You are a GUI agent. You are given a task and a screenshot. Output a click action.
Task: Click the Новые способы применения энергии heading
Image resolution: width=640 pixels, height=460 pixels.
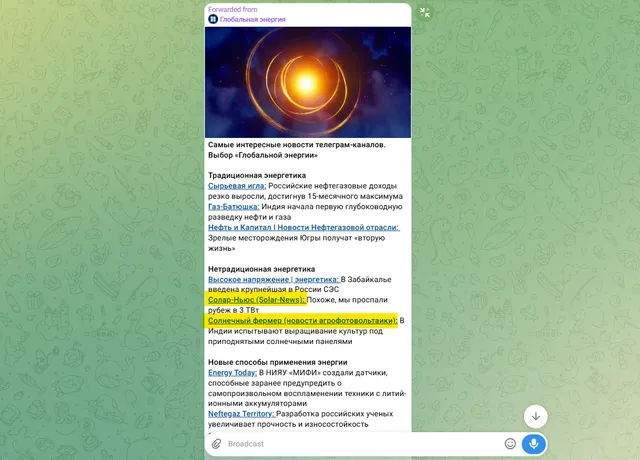coord(278,362)
